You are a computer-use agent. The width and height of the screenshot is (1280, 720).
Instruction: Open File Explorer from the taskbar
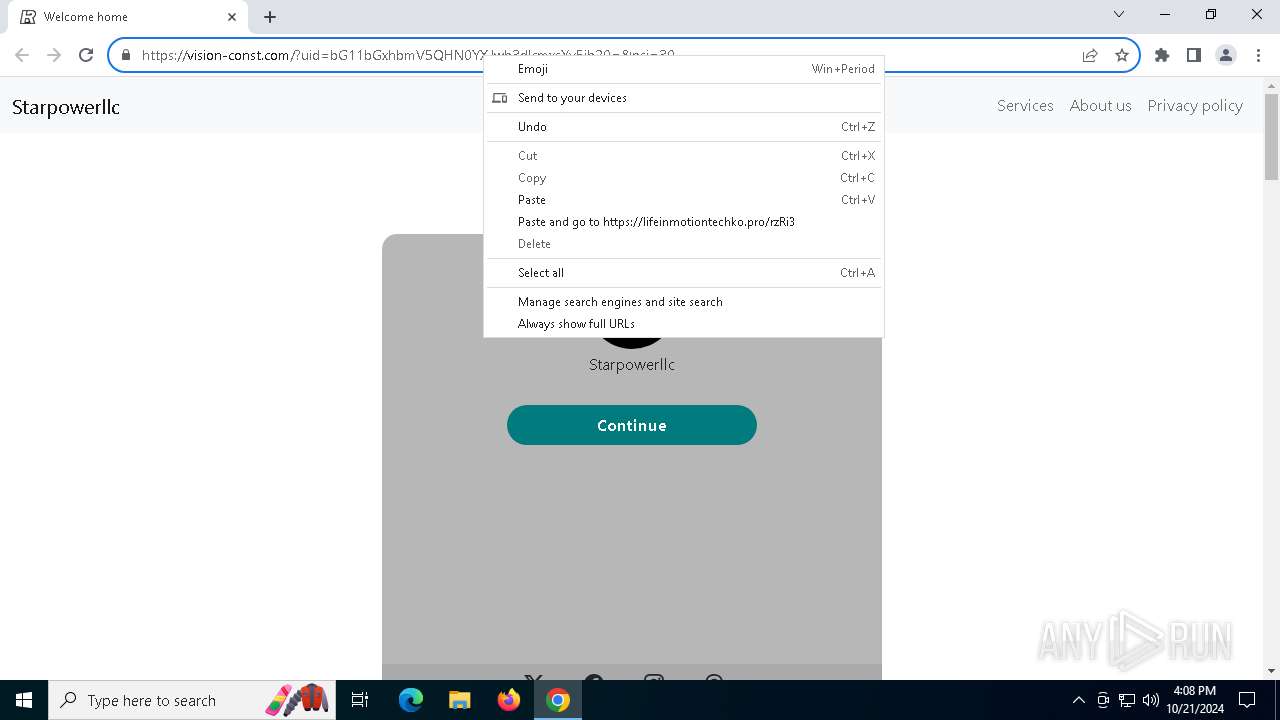pyautogui.click(x=459, y=700)
